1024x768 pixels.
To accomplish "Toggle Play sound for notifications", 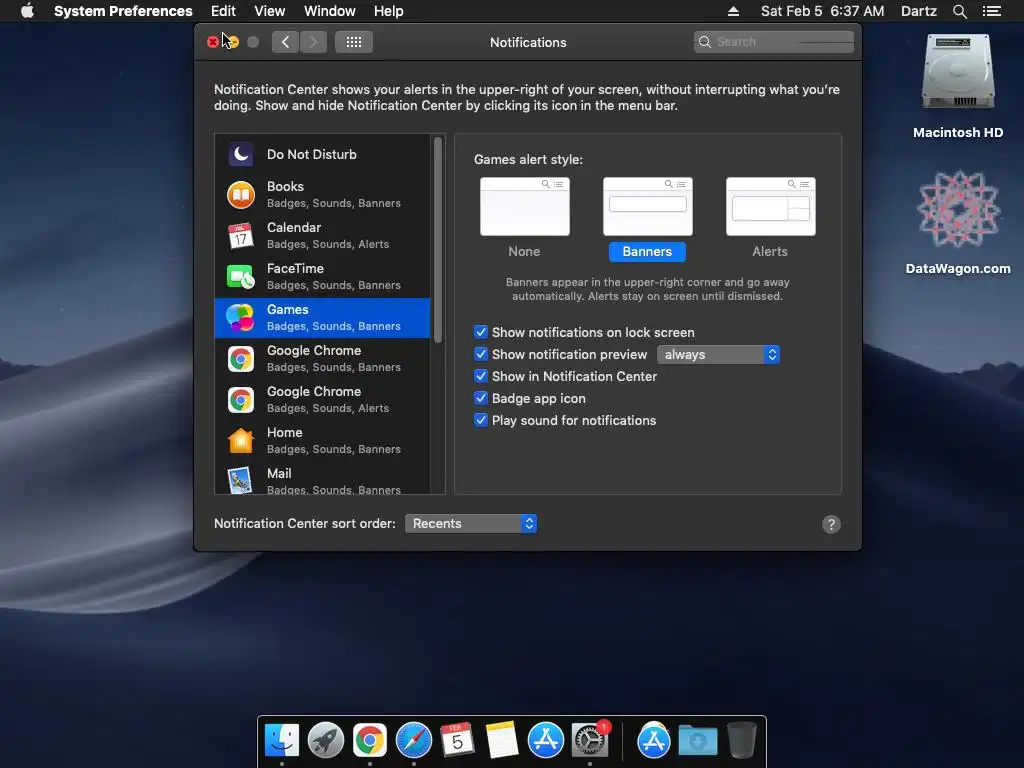I will point(481,420).
